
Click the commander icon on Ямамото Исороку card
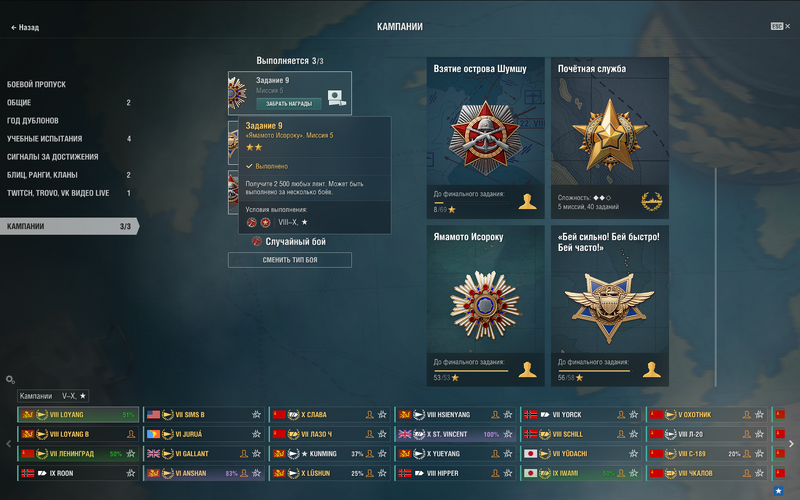[x=527, y=369]
